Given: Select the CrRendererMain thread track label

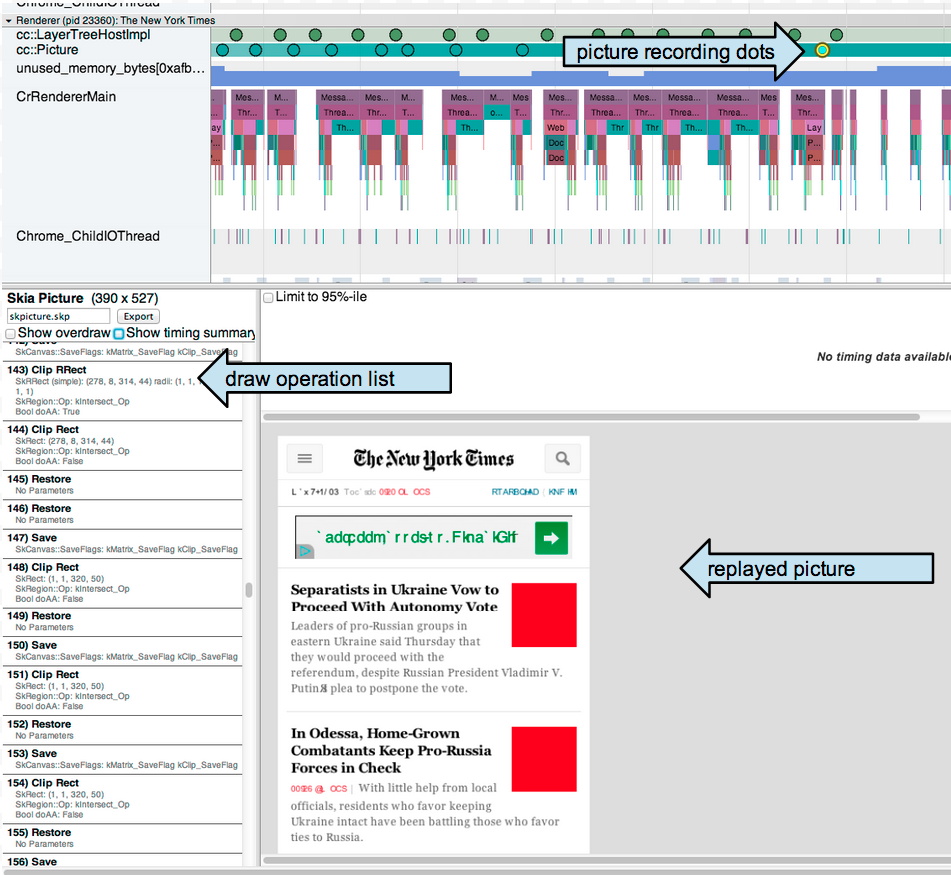Looking at the screenshot, I should [x=66, y=96].
